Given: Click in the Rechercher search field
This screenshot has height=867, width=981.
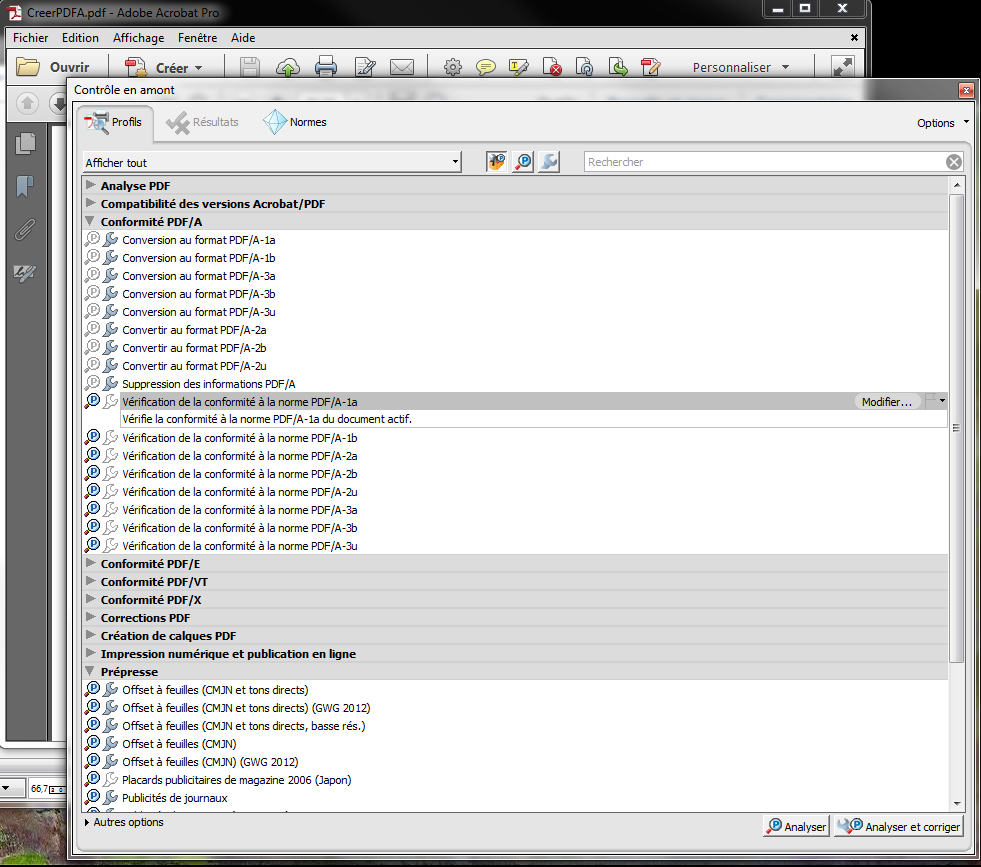Looking at the screenshot, I should pos(760,162).
